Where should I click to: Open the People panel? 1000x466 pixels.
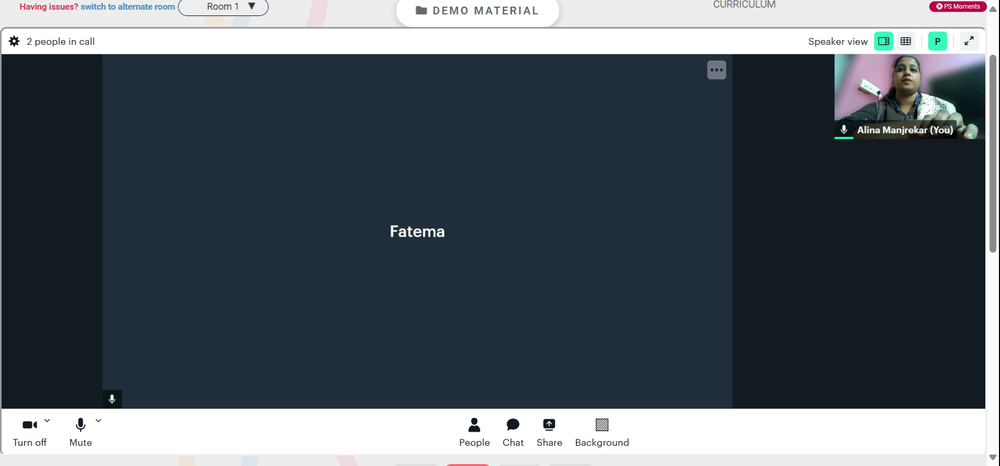pos(474,433)
